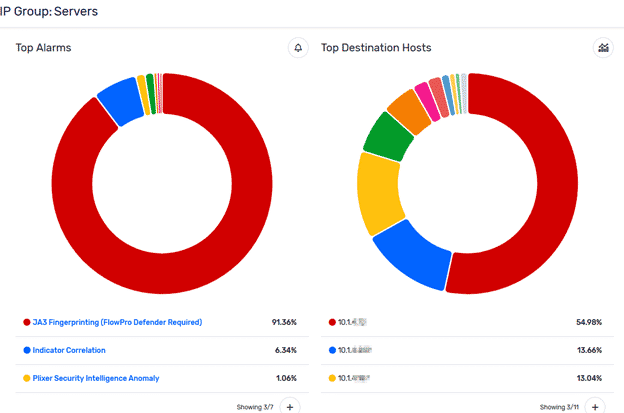Click the Top Destination Hosts panel title

coord(376,48)
